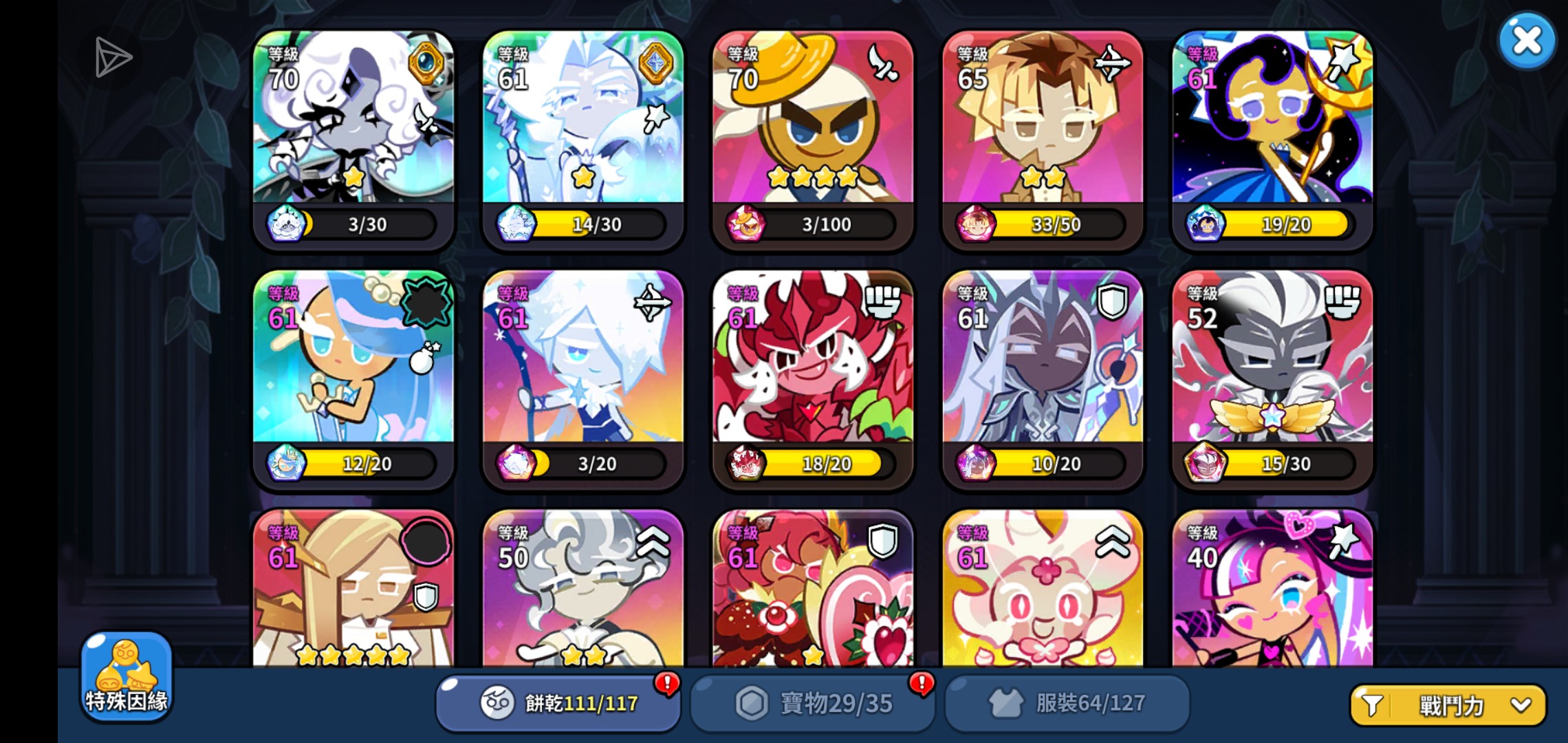
Task: Switch to the 寶物29/35 tab
Action: [813, 703]
